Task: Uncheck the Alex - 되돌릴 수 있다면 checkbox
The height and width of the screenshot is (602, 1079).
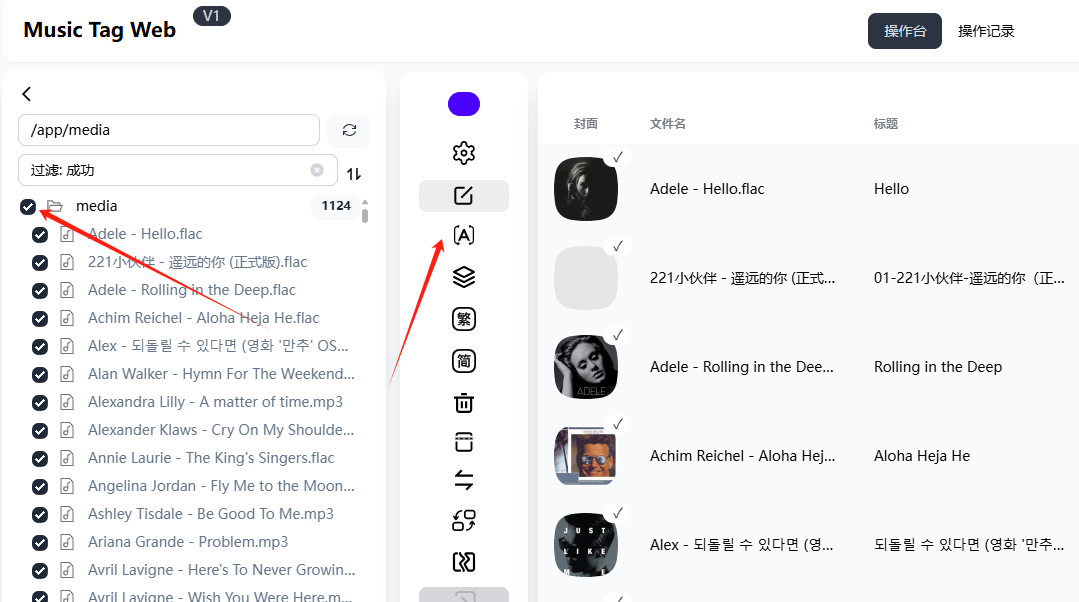Action: 40,347
